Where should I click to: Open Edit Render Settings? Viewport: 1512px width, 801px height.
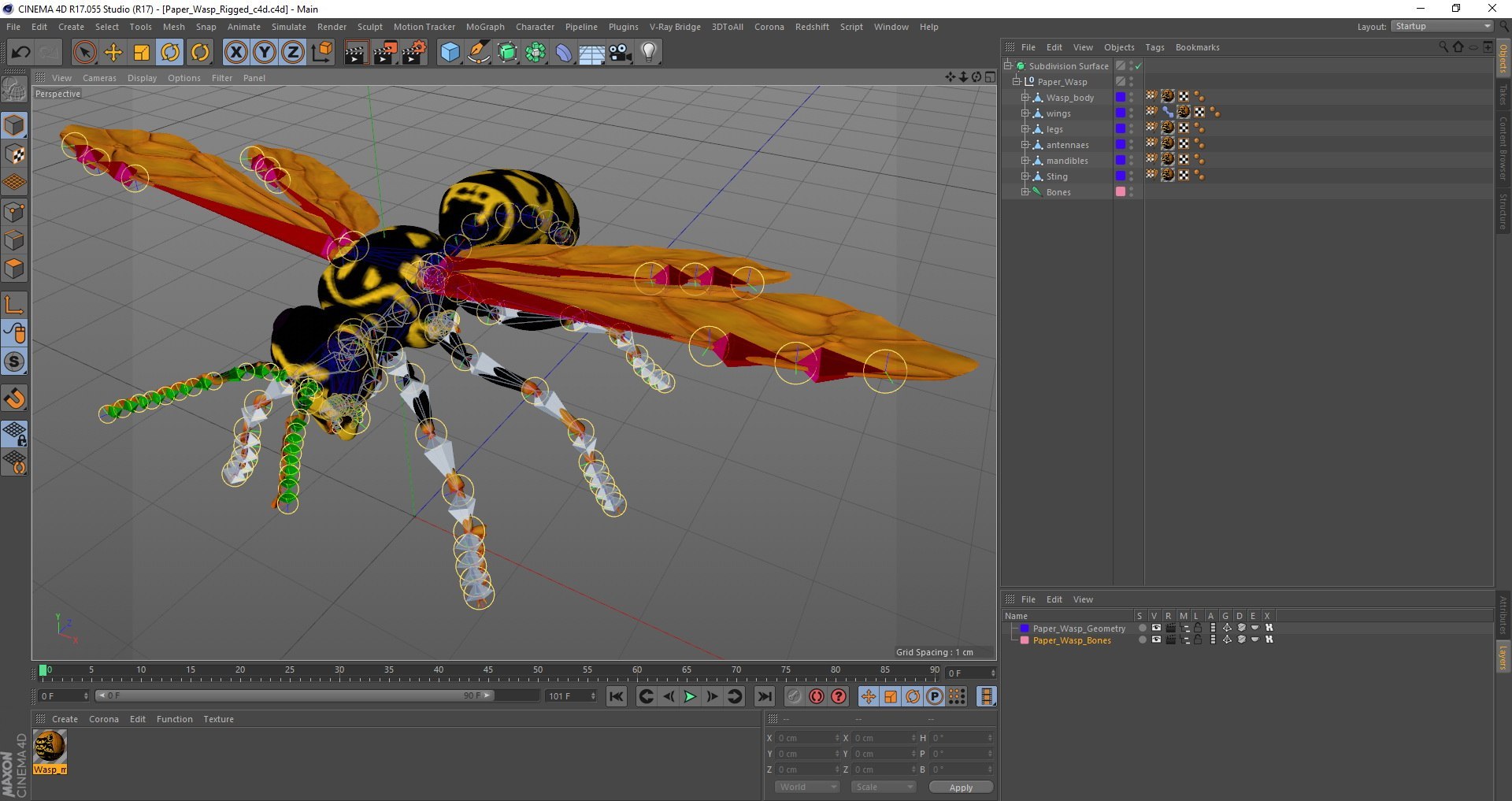(x=414, y=53)
